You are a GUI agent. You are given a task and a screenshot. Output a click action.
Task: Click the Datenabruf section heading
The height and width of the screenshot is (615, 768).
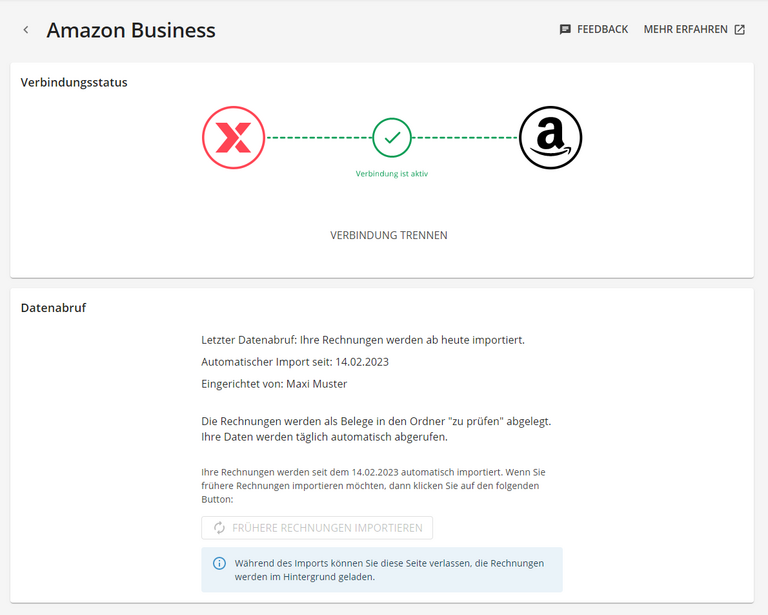(53, 308)
